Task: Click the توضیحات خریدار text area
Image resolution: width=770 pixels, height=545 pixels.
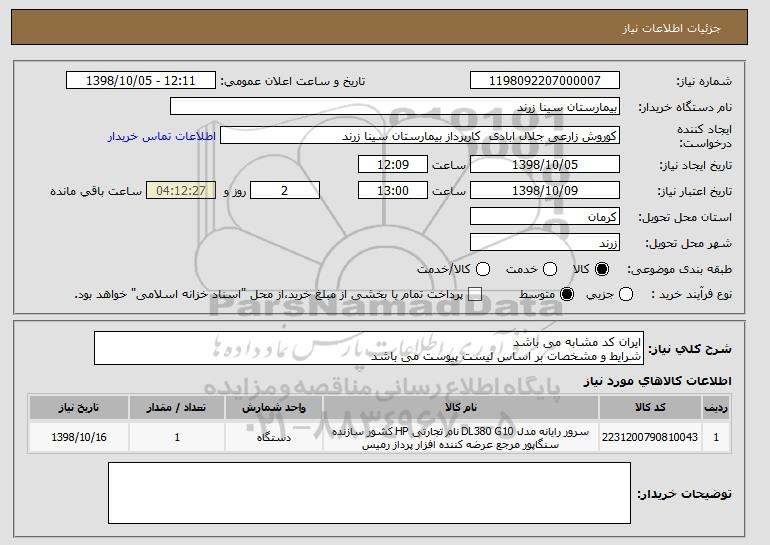Action: coord(369,493)
